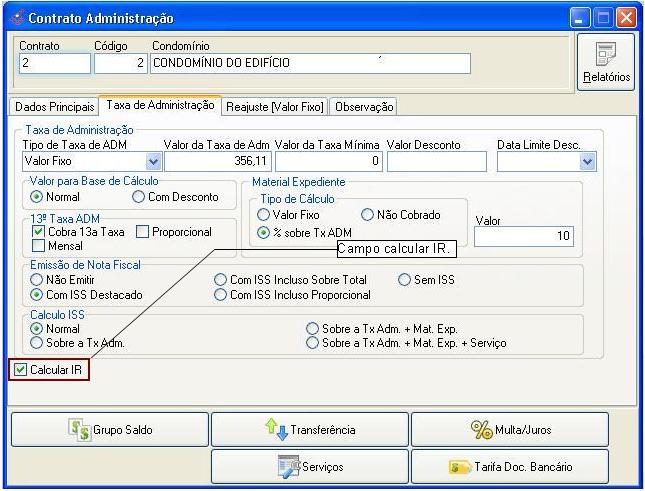This screenshot has height=491, width=645.
Task: Toggle the Calcular IR checkbox
Action: 21,370
